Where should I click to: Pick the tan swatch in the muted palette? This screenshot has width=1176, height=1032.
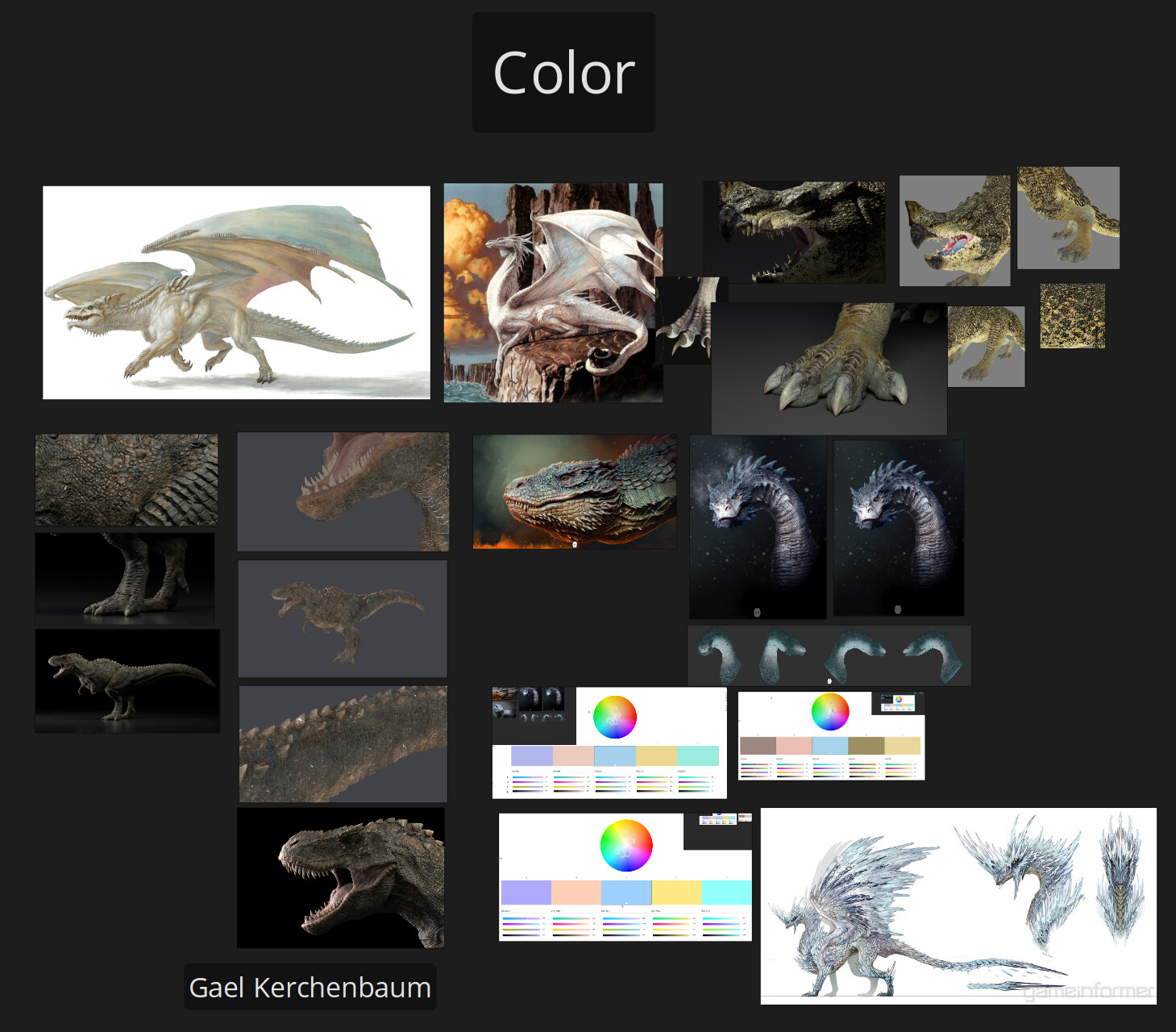[x=903, y=746]
